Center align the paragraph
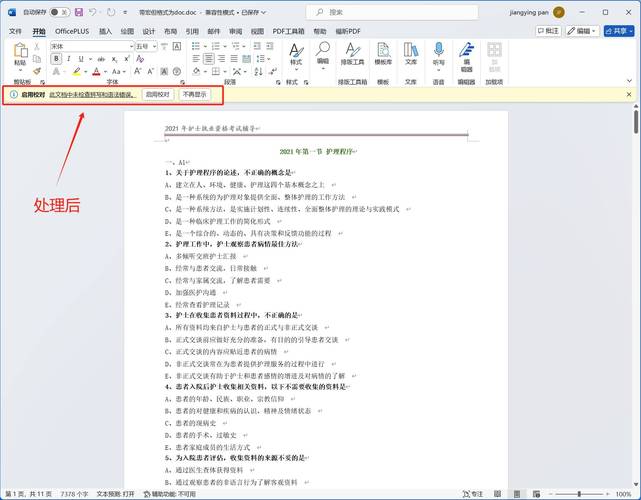Screen dimensions: 641x500 coord(209,59)
